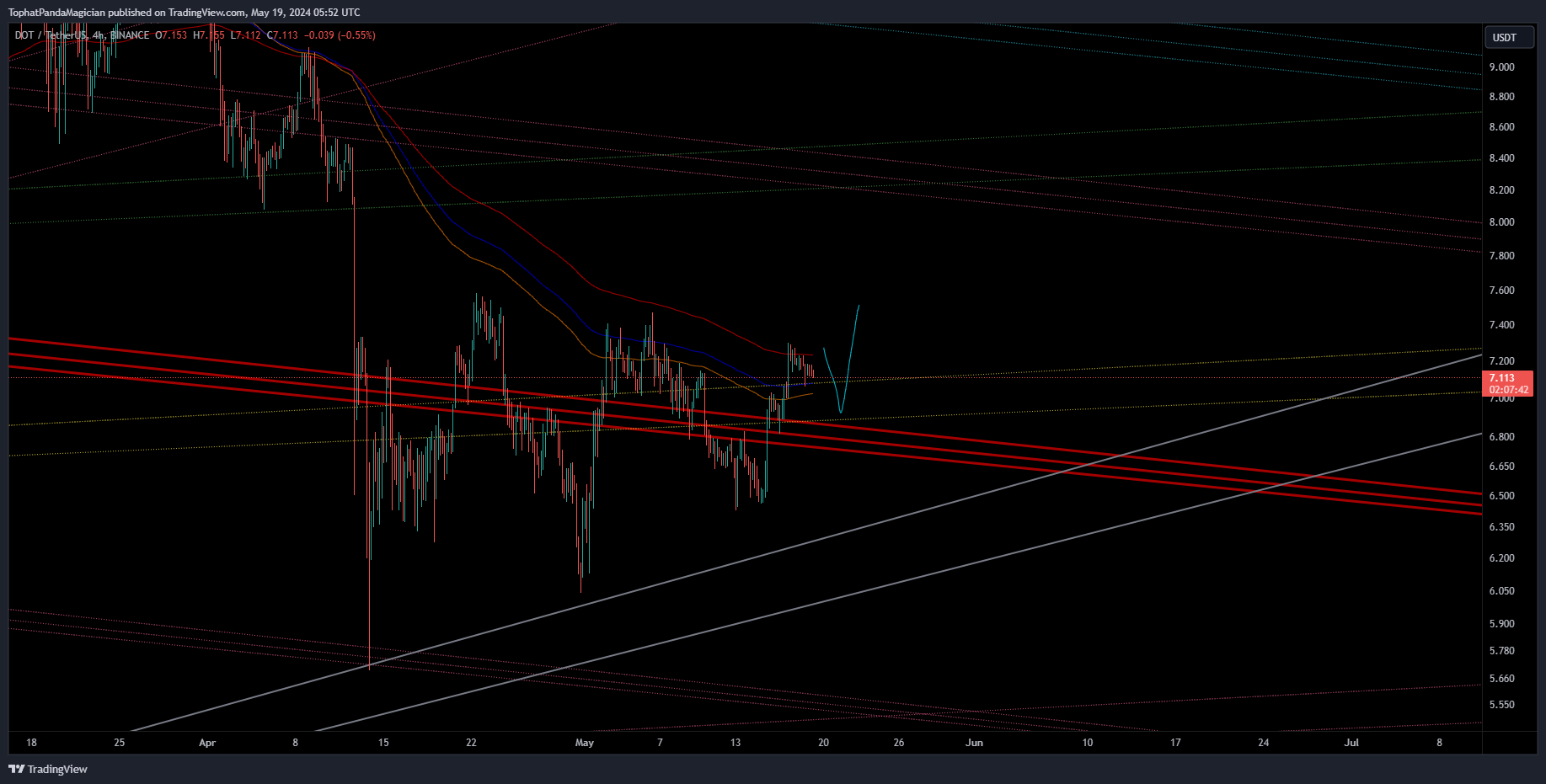The width and height of the screenshot is (1546, 784).
Task: Click the 8.400 price axis label
Action: click(x=1501, y=158)
